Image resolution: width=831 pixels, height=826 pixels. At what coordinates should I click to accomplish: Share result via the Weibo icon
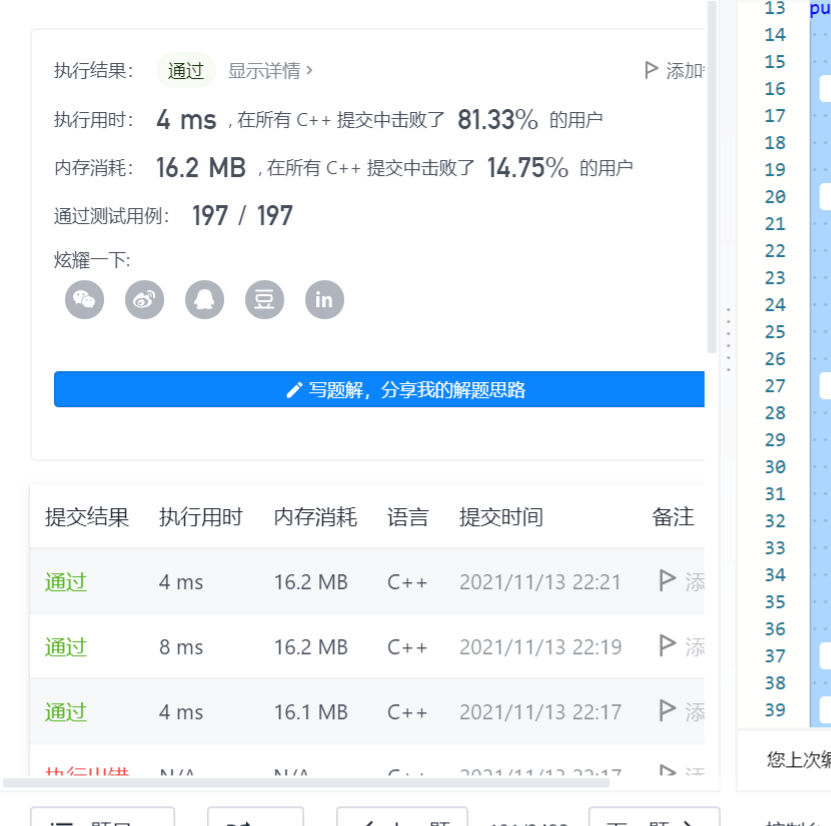[144, 299]
